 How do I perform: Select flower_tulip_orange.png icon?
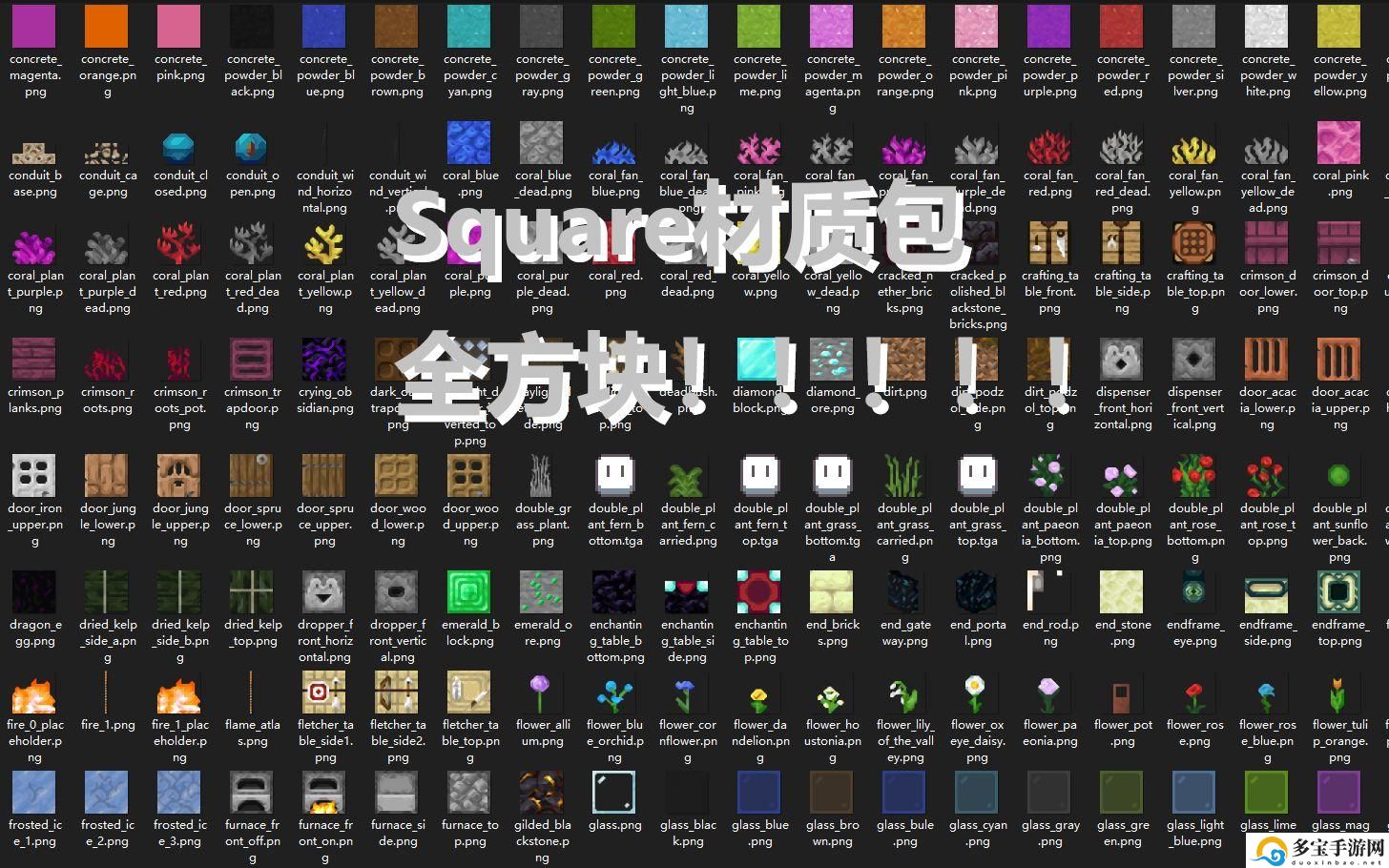click(x=1339, y=694)
